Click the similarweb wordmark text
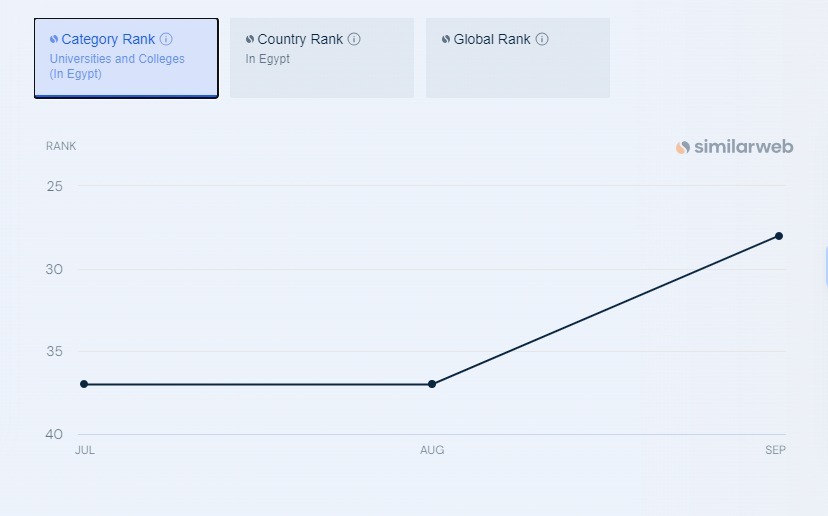This screenshot has width=828, height=516. pos(744,147)
